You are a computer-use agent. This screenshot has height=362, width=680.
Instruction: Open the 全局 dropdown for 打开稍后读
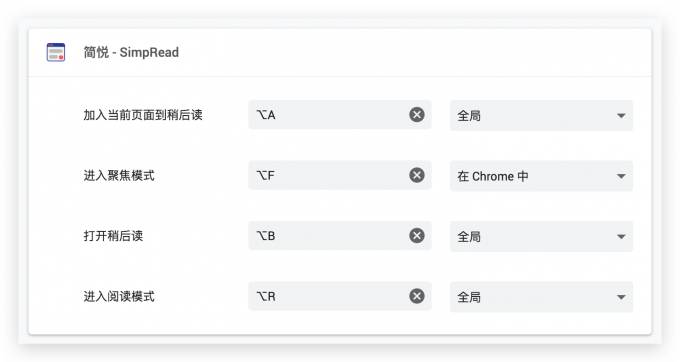[541, 237]
